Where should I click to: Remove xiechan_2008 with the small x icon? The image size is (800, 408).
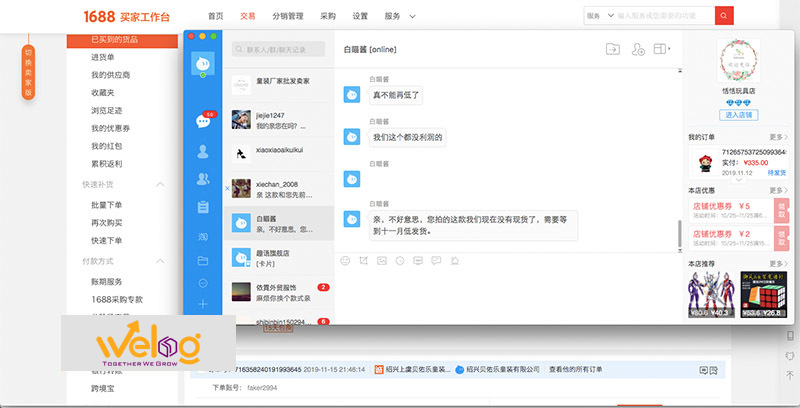pyautogui.click(x=227, y=188)
